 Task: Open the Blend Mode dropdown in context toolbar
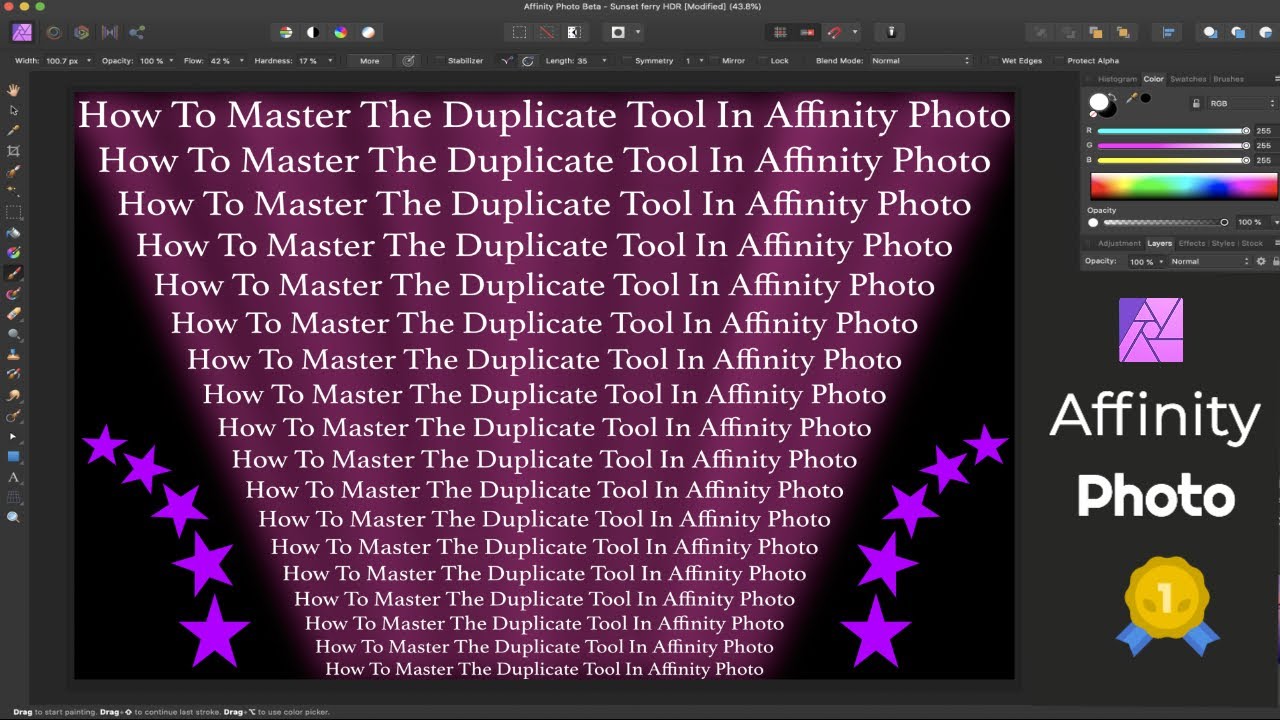[920, 61]
